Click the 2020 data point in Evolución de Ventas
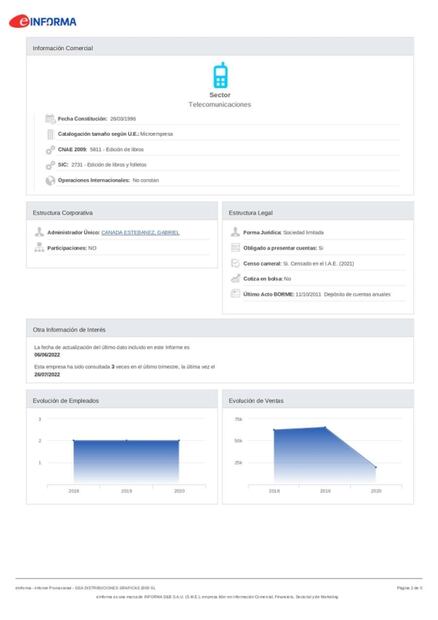The image size is (438, 620). [x=376, y=467]
